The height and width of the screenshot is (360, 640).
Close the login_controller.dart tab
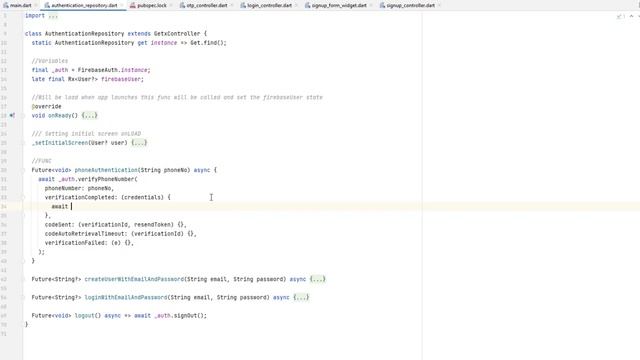coord(297,5)
